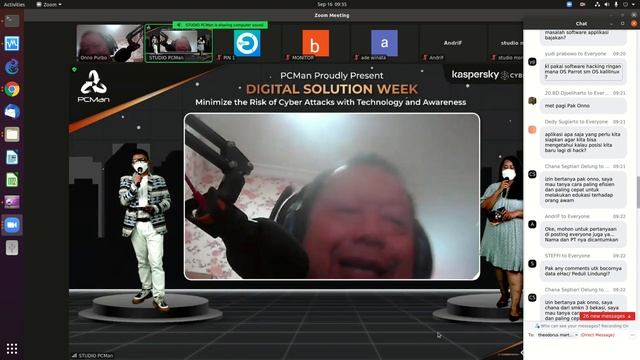Click the chat panel scrollbar
Viewport: 640px width, 360px height.
tap(638, 192)
